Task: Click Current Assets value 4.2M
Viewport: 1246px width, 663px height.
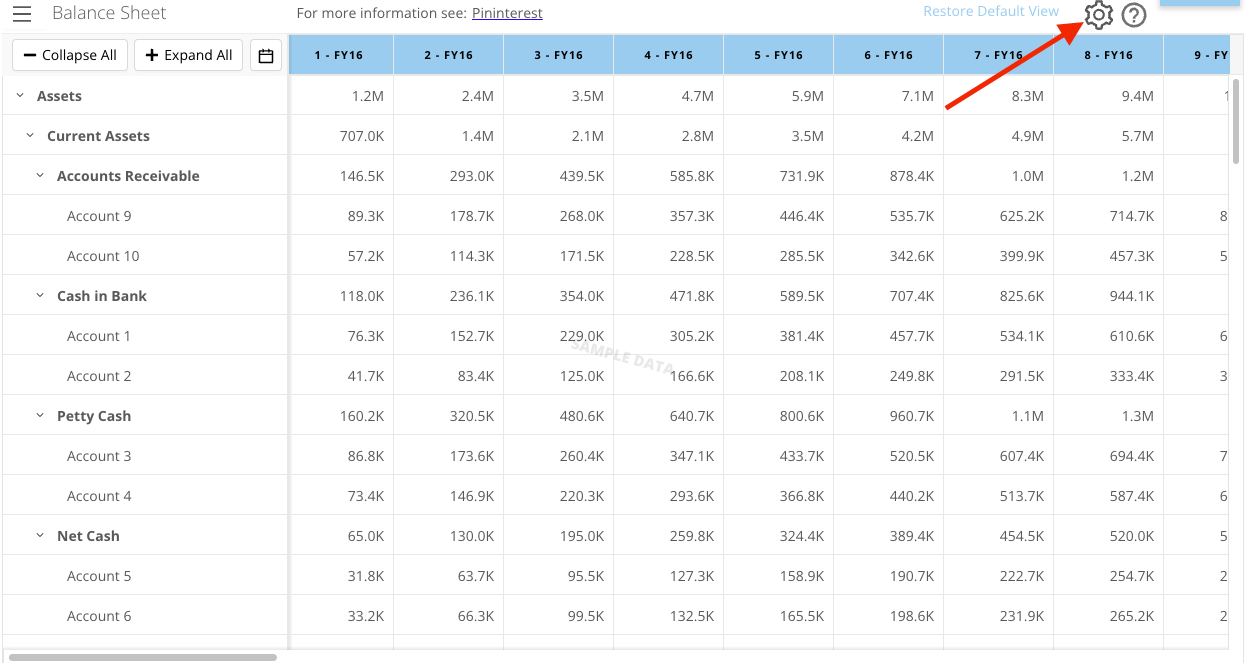Action: point(918,136)
